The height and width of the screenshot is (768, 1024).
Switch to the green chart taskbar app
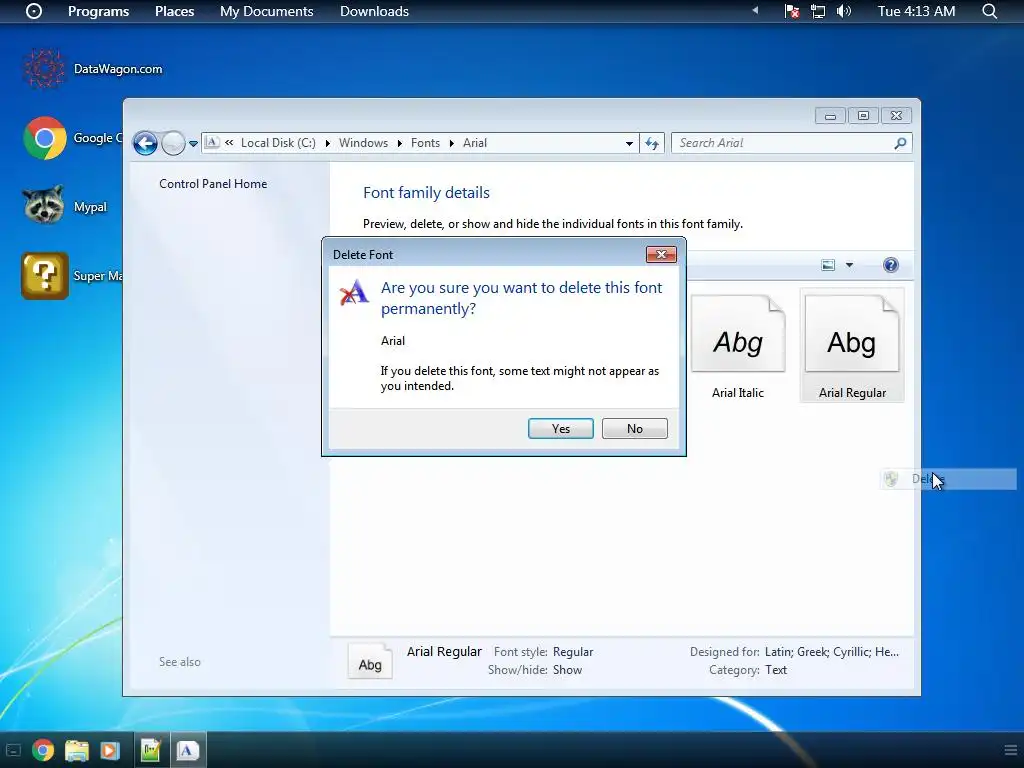pos(150,750)
